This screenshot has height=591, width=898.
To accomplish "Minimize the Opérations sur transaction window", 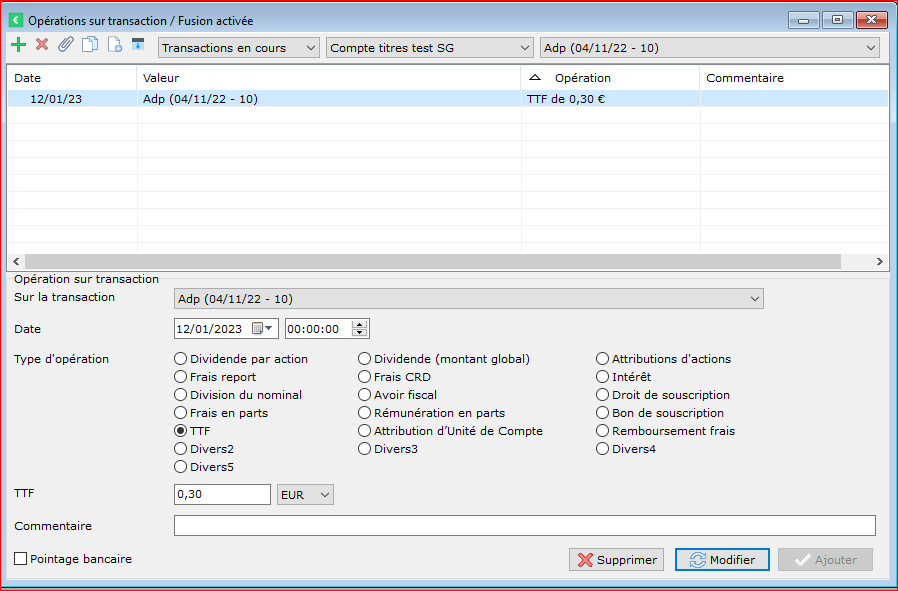I will [804, 20].
